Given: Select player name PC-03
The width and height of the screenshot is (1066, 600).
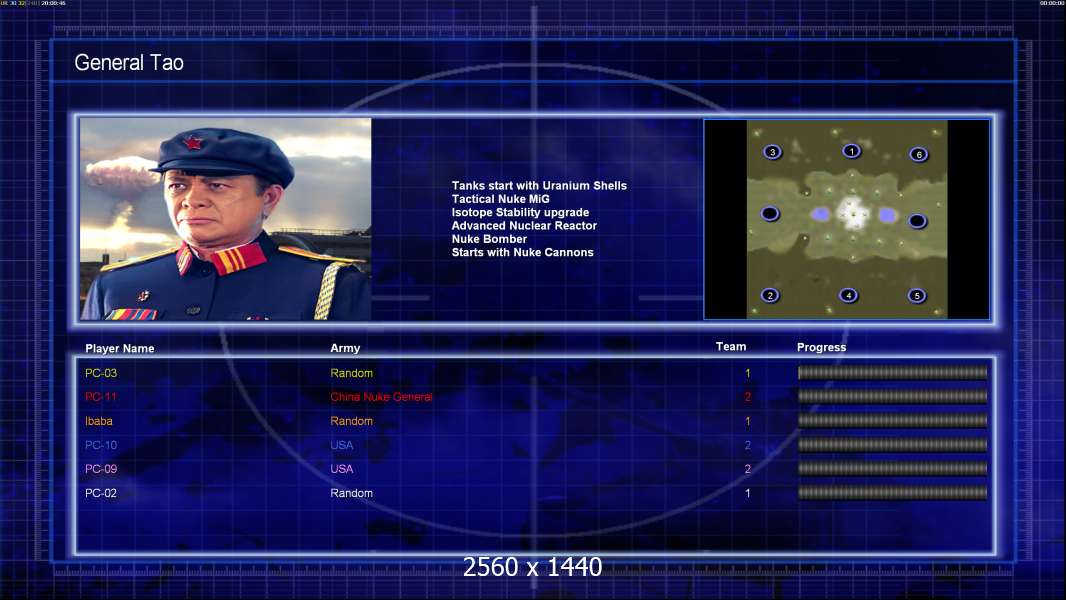Looking at the screenshot, I should click(101, 373).
